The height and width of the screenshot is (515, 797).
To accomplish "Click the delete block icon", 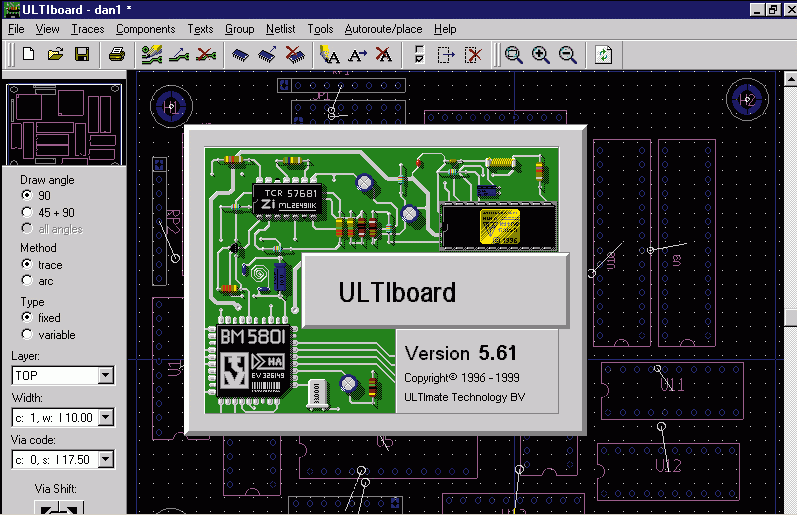I will coord(473,54).
